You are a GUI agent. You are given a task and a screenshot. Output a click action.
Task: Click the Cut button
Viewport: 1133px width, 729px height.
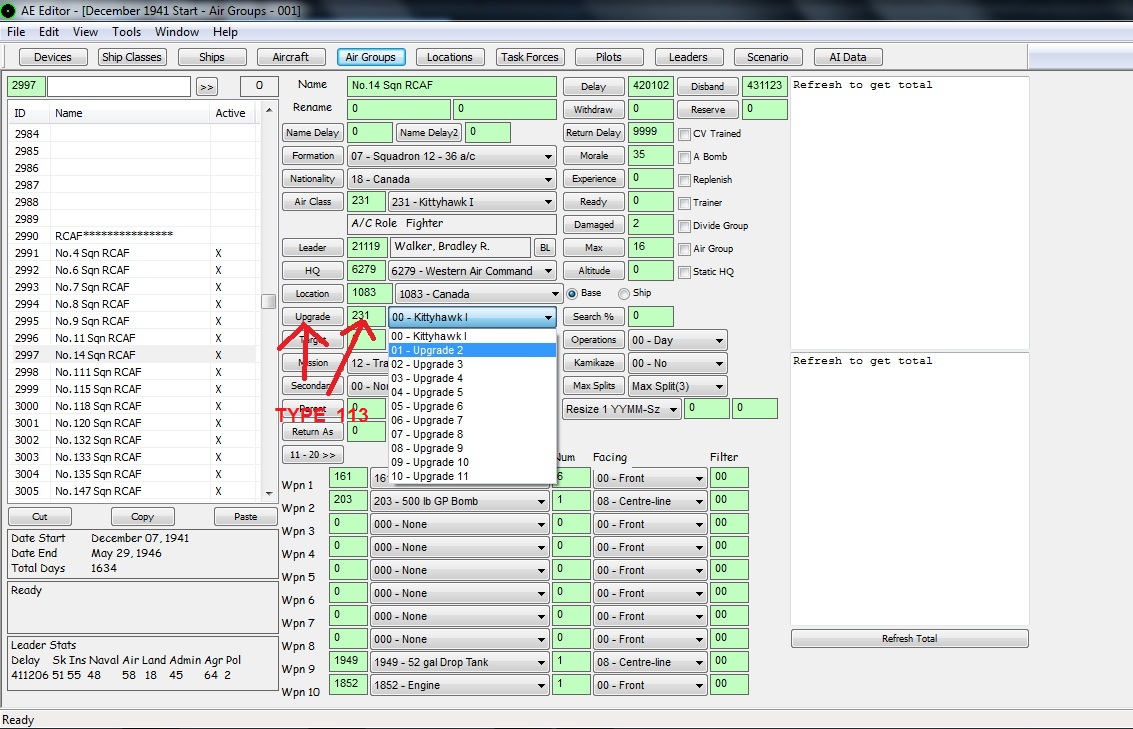[x=40, y=517]
